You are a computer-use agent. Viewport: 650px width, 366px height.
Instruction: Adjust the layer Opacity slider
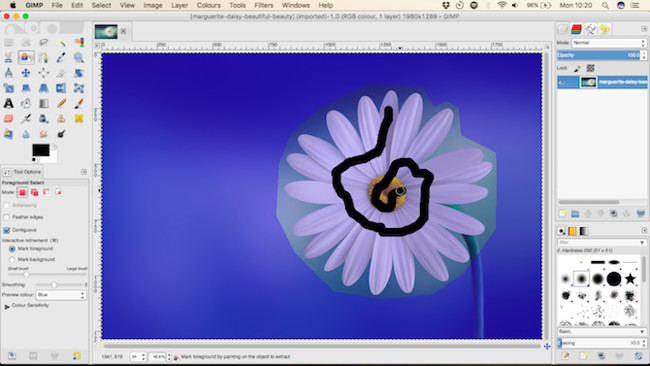point(599,55)
